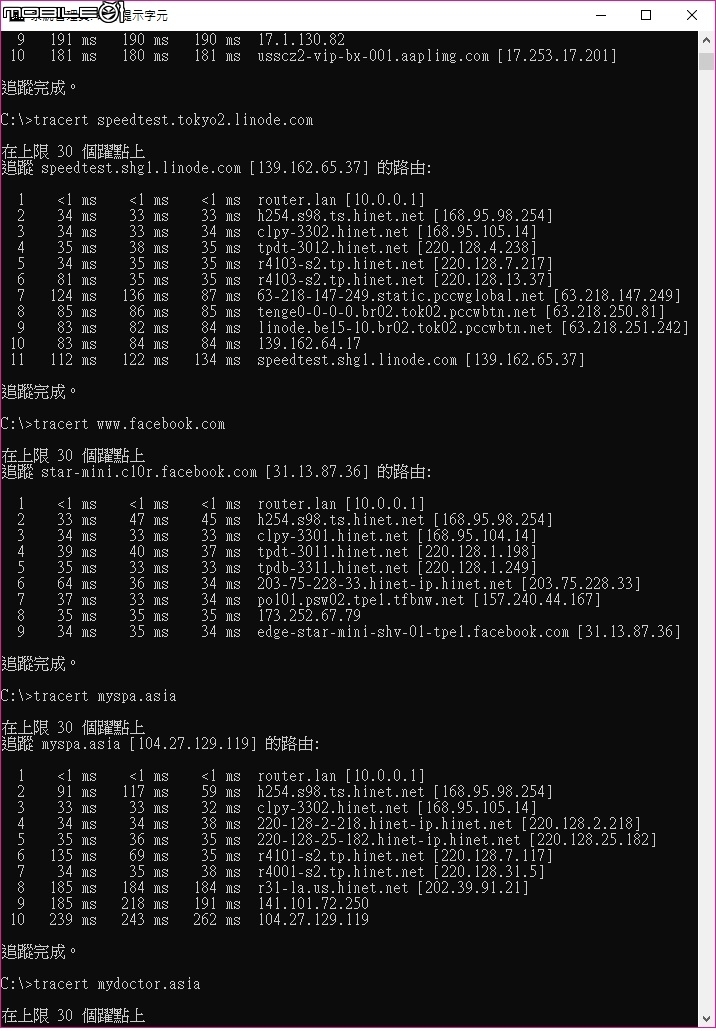716x1031 pixels.
Task: Close the command prompt window
Action: coord(692,15)
